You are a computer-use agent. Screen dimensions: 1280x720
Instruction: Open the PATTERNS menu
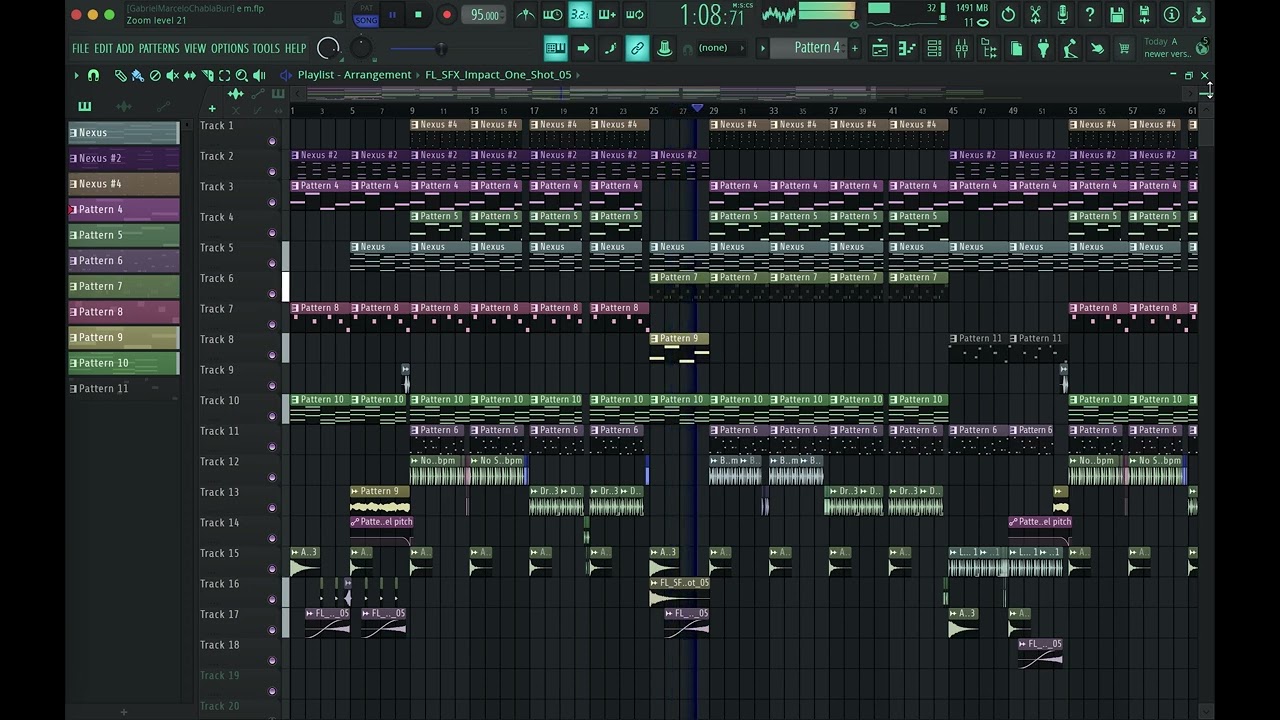click(x=159, y=49)
